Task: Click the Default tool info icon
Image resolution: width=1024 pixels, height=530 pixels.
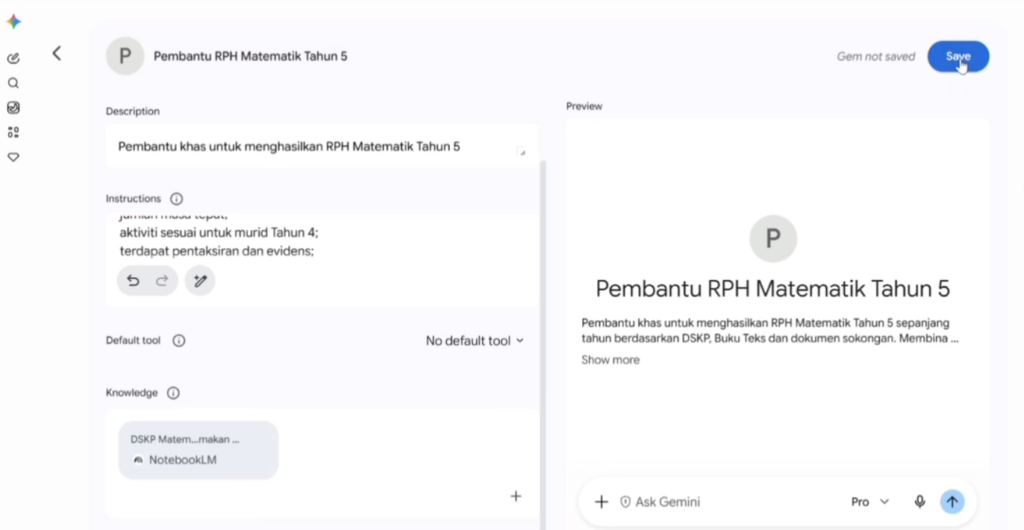Action: pyautogui.click(x=179, y=341)
